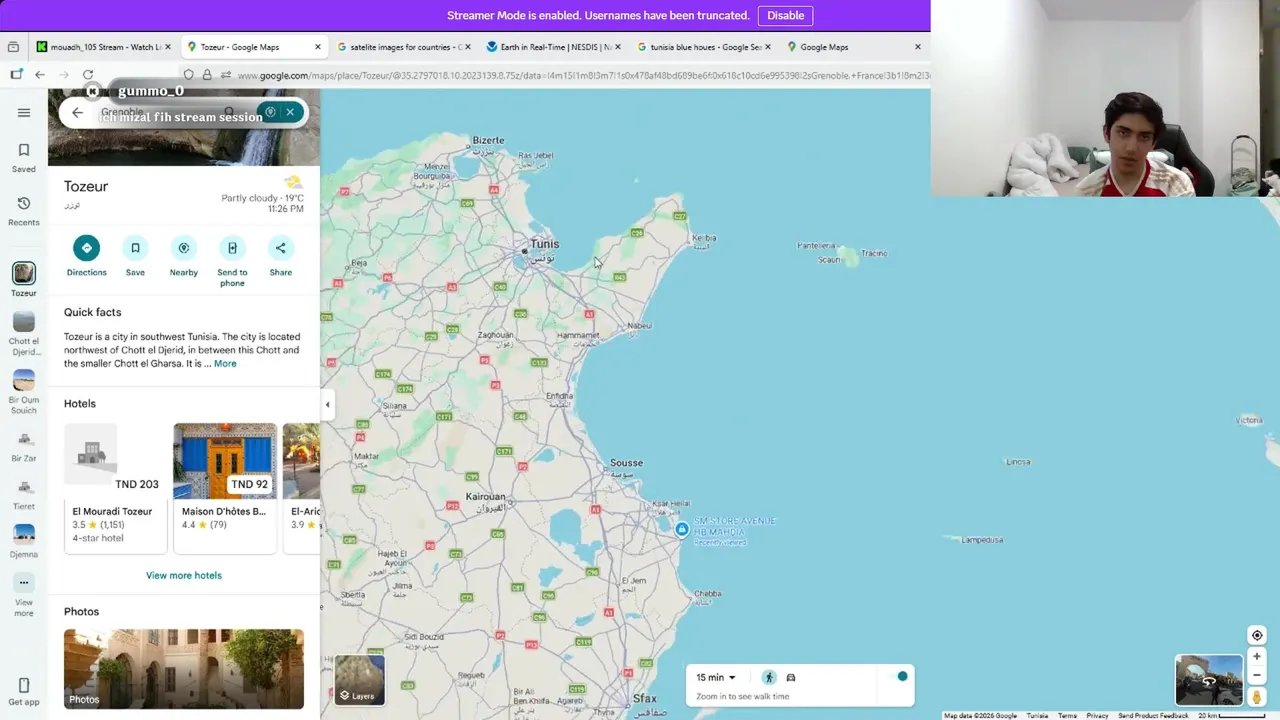Click View more hotels
Screen dimensions: 1280x720
[x=184, y=575]
